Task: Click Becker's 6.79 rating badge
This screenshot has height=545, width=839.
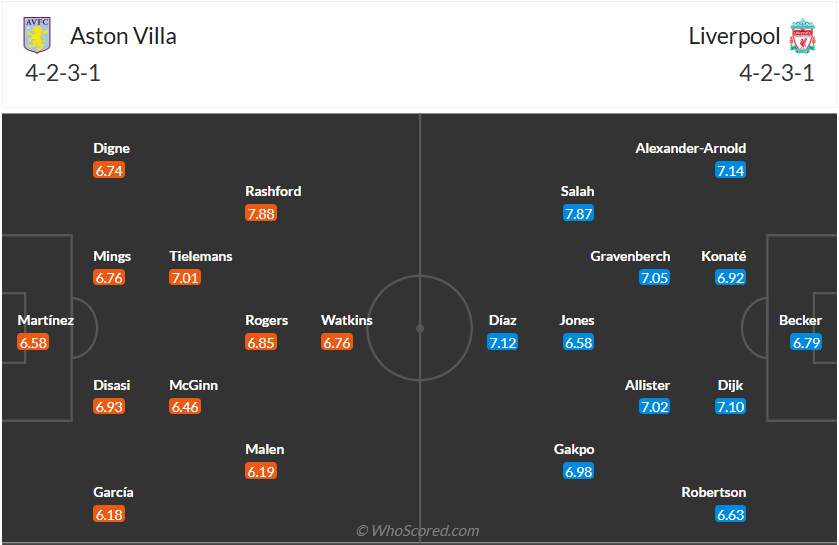Action: click(x=806, y=342)
